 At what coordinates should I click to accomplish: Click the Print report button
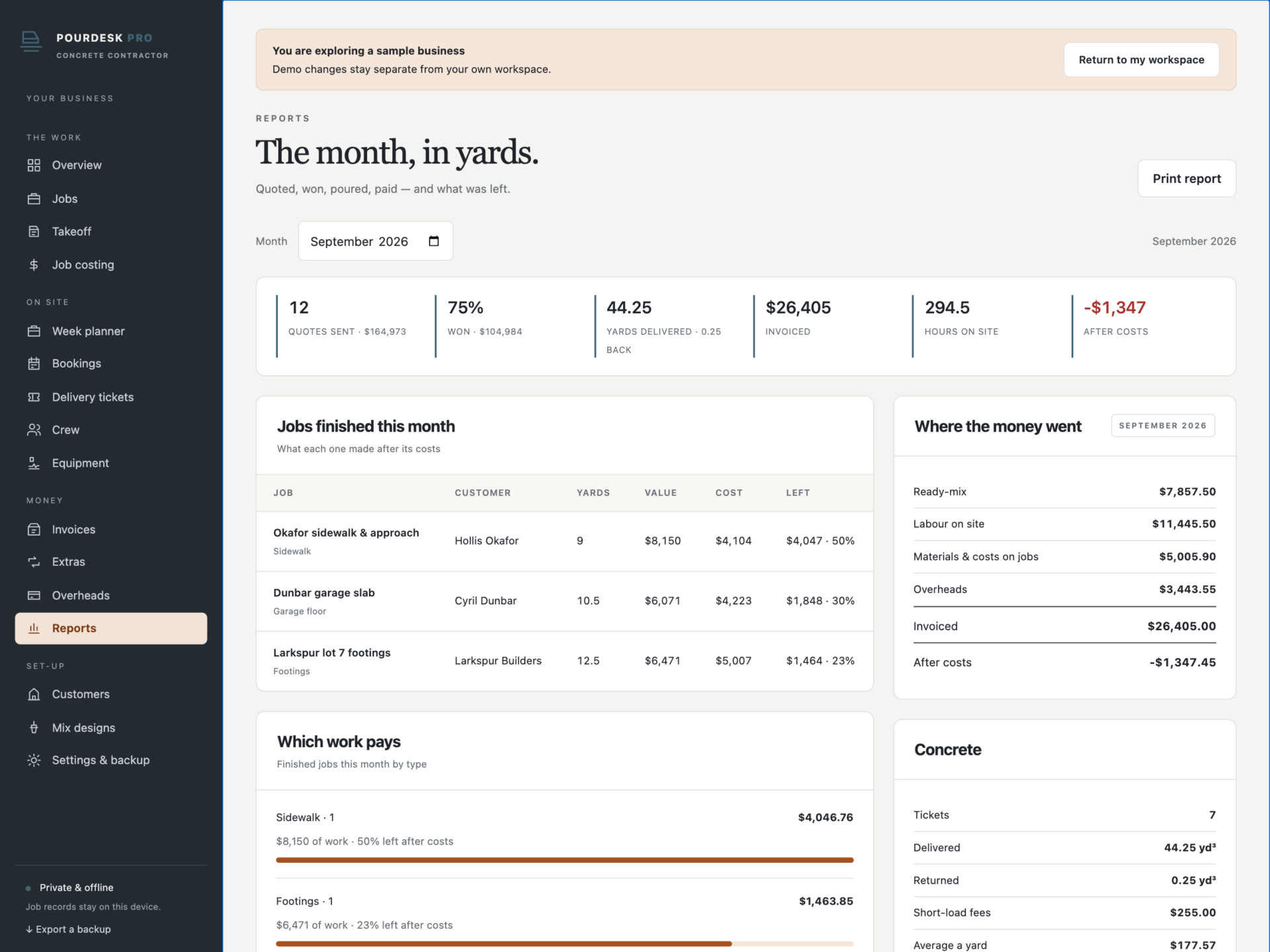(x=1187, y=178)
